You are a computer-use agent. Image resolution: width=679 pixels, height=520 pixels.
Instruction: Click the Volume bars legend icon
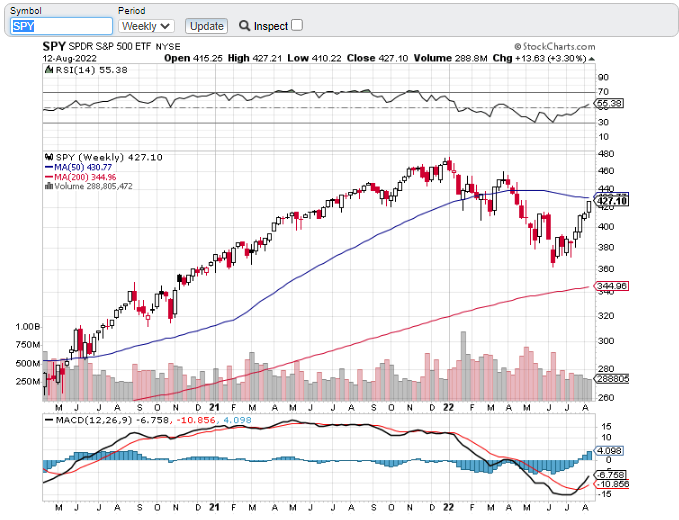[46, 186]
